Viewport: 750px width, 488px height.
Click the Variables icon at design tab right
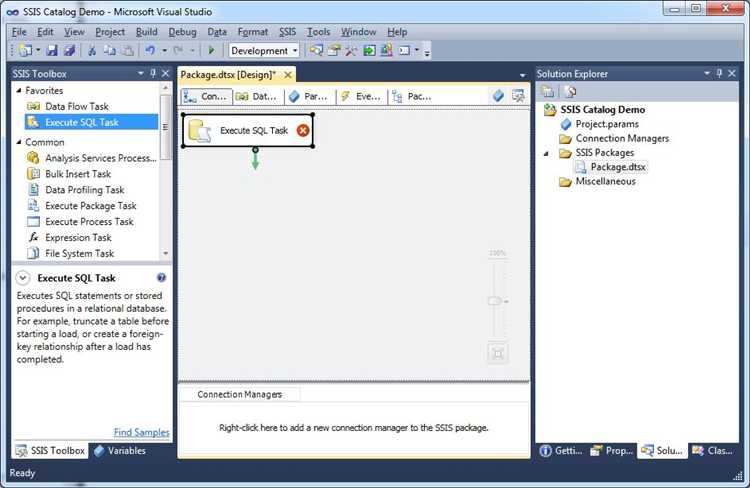[498, 96]
